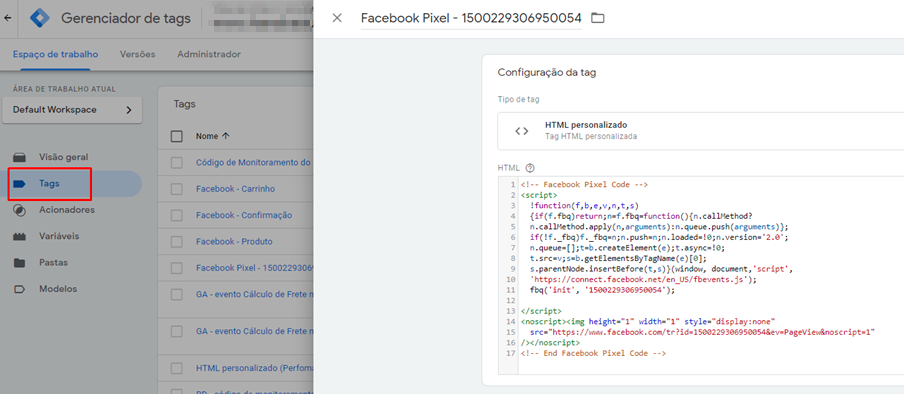Click the Visão geral briefcase icon
Viewport: 904px width, 394px height.
point(20,157)
